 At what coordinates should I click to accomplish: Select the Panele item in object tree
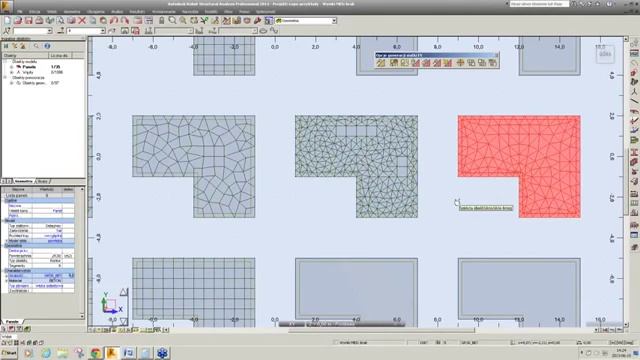(x=29, y=67)
